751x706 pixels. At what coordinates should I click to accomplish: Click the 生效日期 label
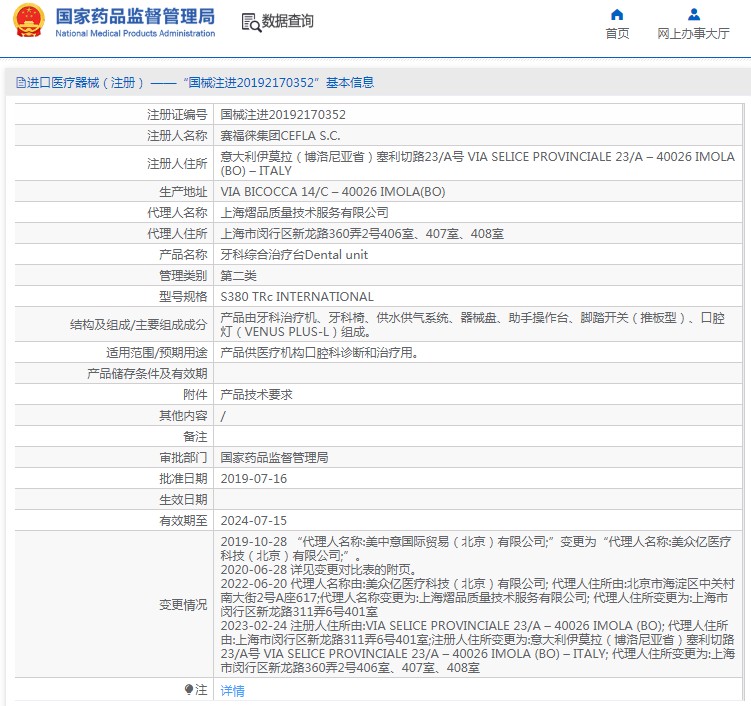[x=183, y=500]
